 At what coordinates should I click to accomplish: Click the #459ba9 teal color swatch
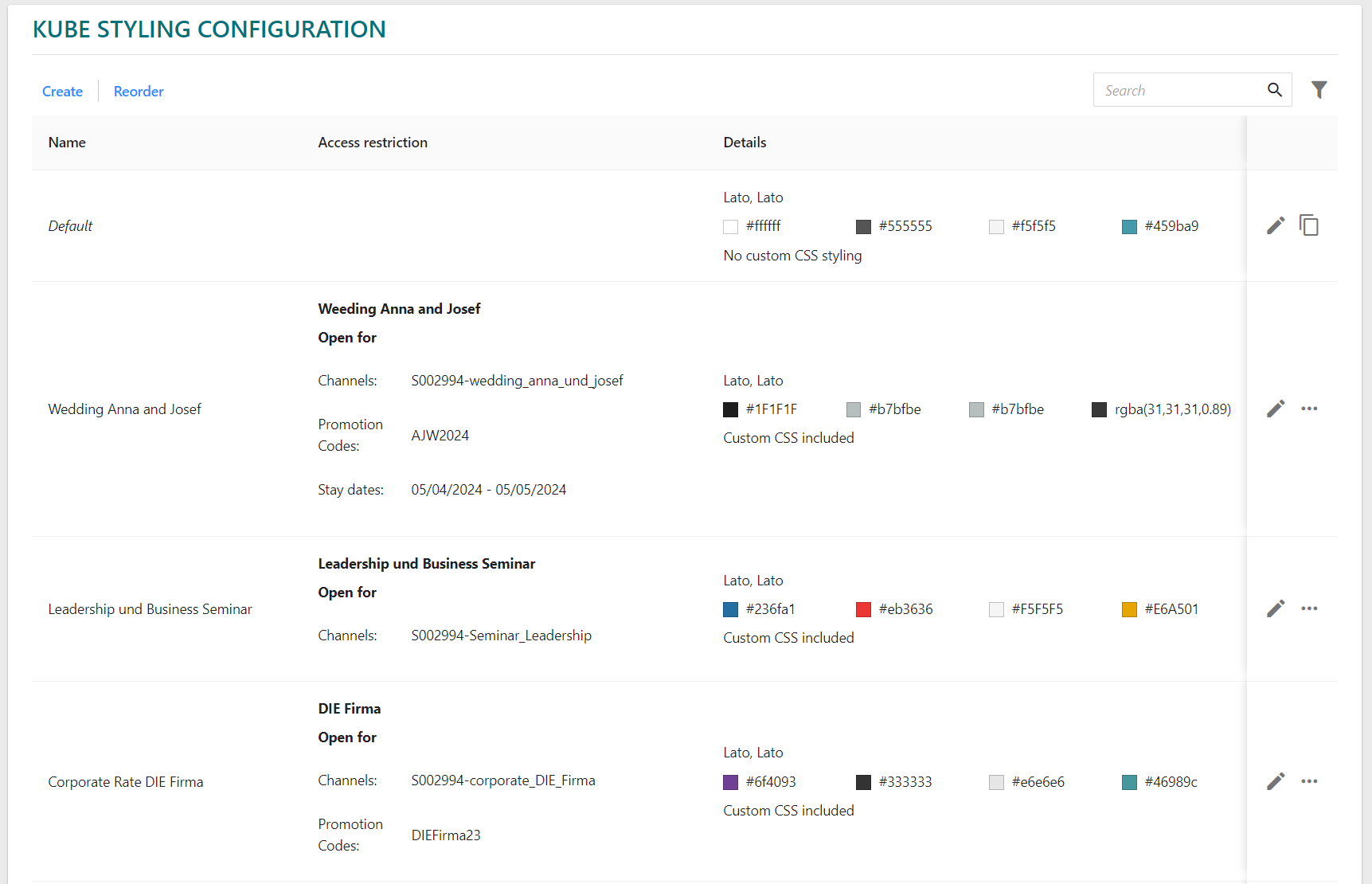pos(1129,227)
